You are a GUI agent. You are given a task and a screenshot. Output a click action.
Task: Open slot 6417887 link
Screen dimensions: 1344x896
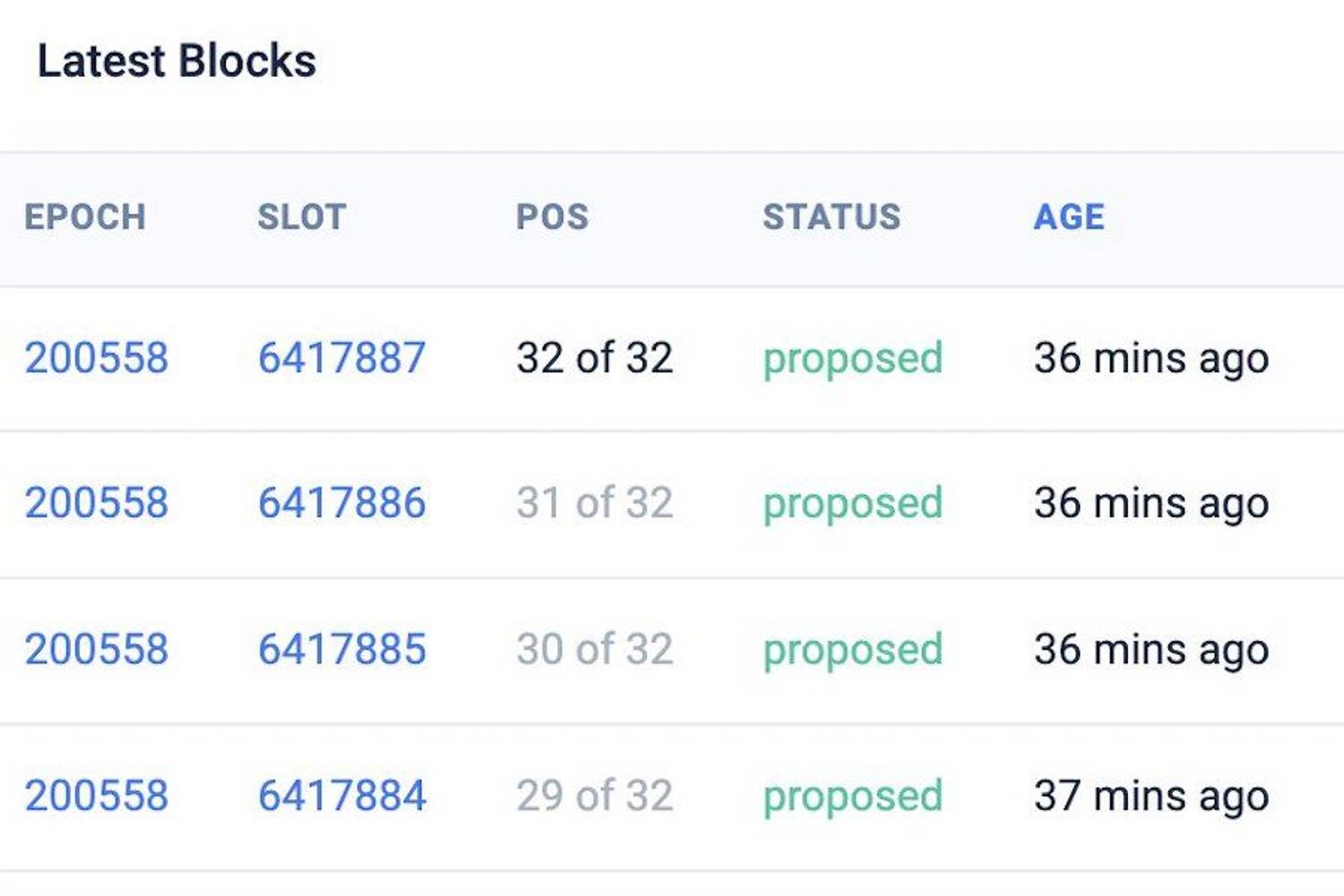[x=341, y=358]
